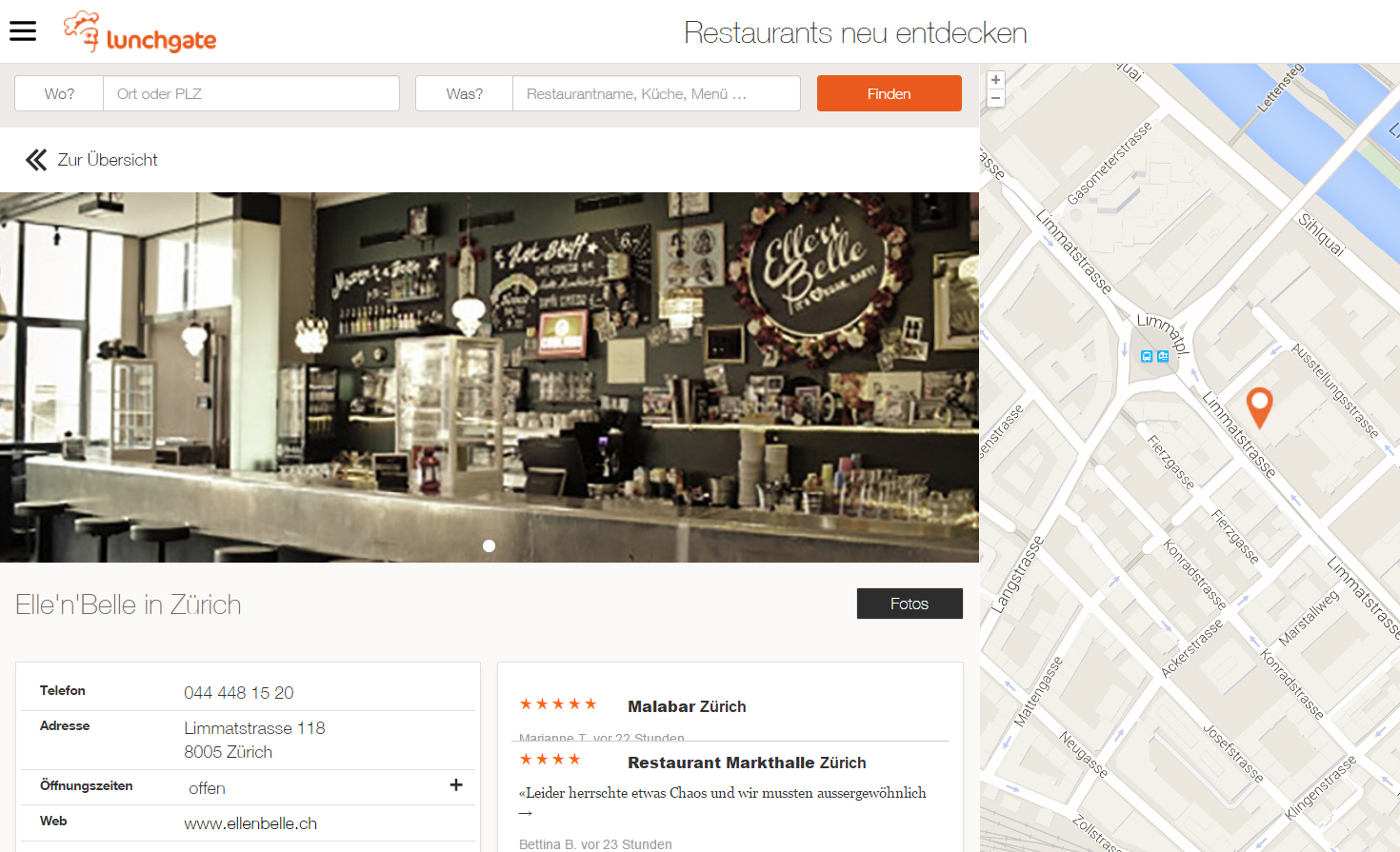Screen dimensions: 1400x852
Task: Go back via Zur Übersicht link
Action: tap(108, 160)
